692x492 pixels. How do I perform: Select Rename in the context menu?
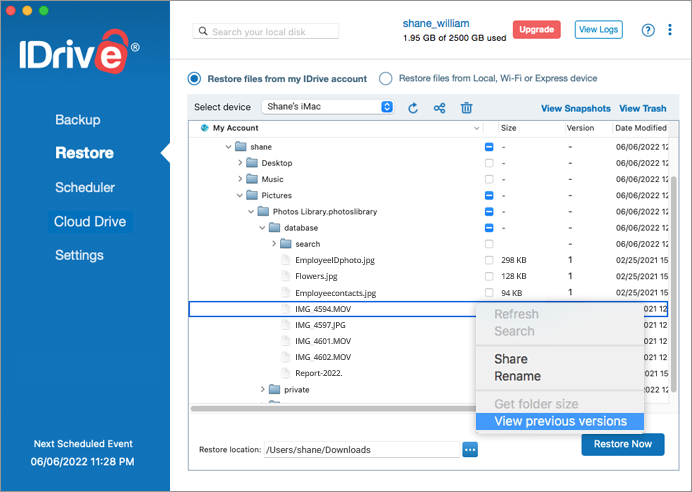tap(517, 376)
